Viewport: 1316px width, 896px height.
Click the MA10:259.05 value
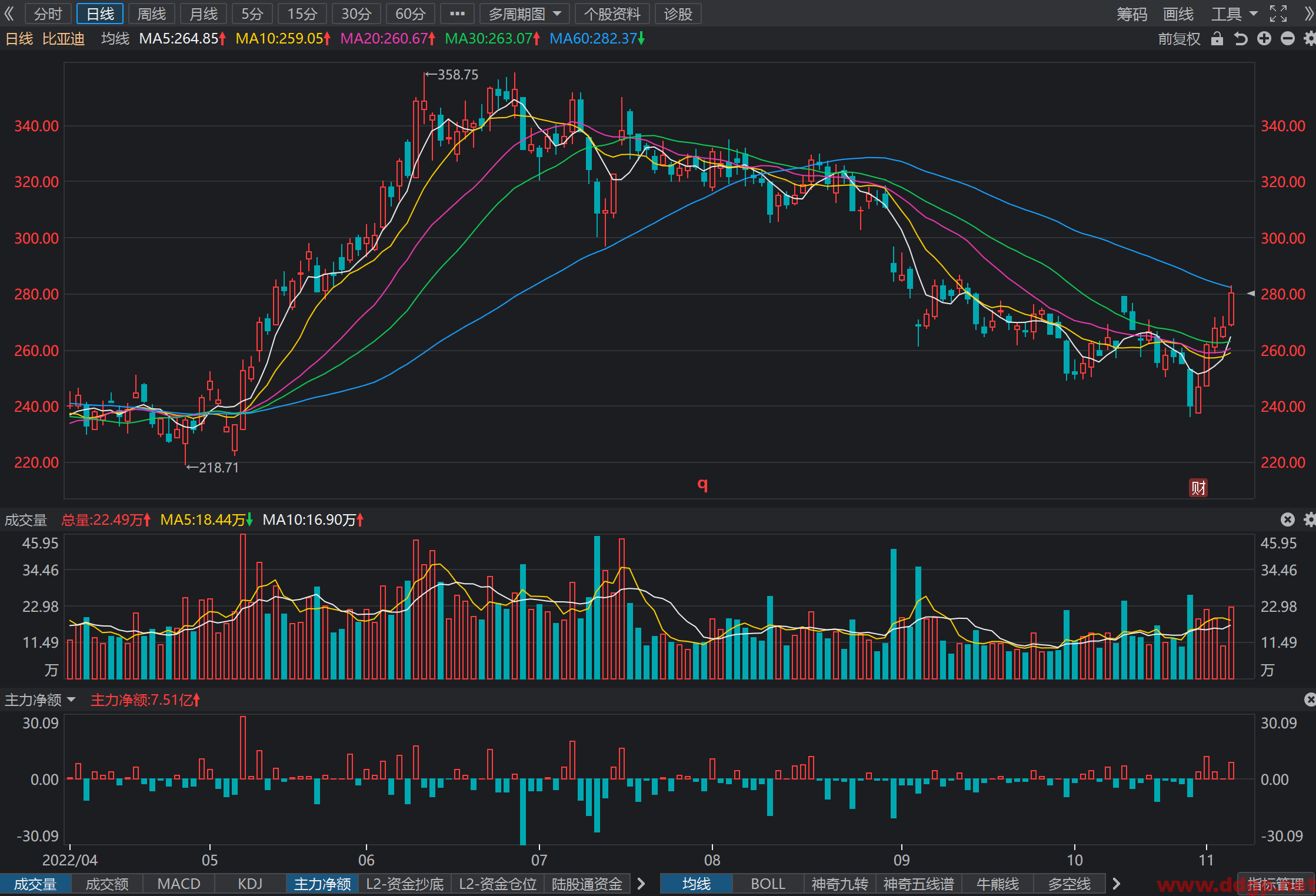click(283, 39)
